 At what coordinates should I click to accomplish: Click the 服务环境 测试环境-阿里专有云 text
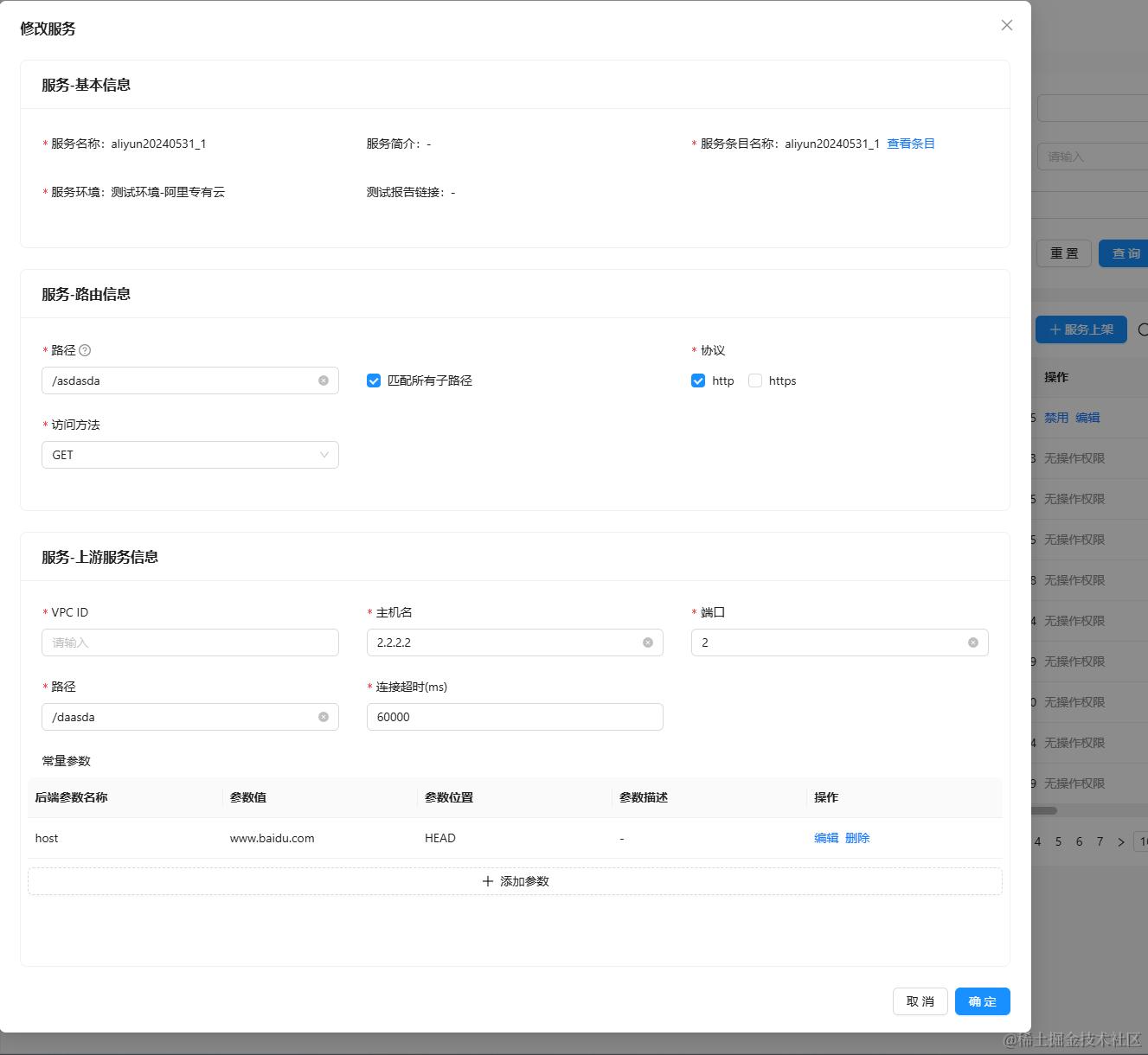click(168, 192)
